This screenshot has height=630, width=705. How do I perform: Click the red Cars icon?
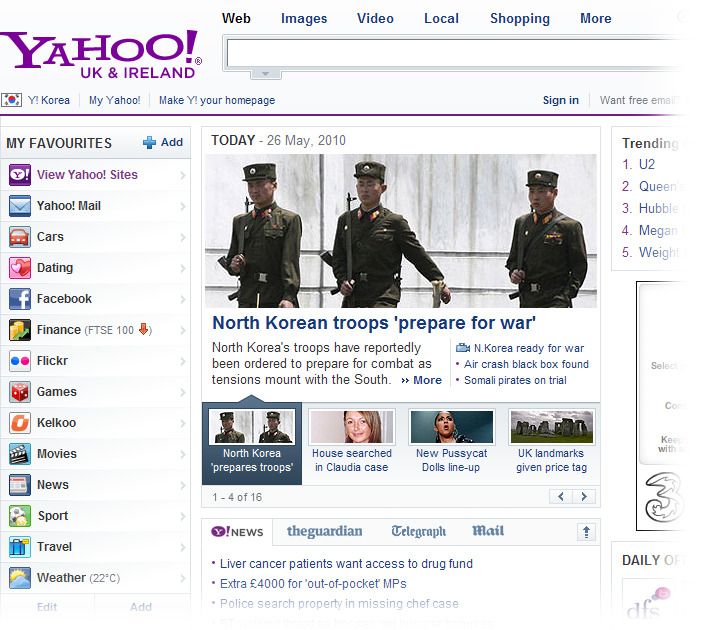tap(20, 237)
